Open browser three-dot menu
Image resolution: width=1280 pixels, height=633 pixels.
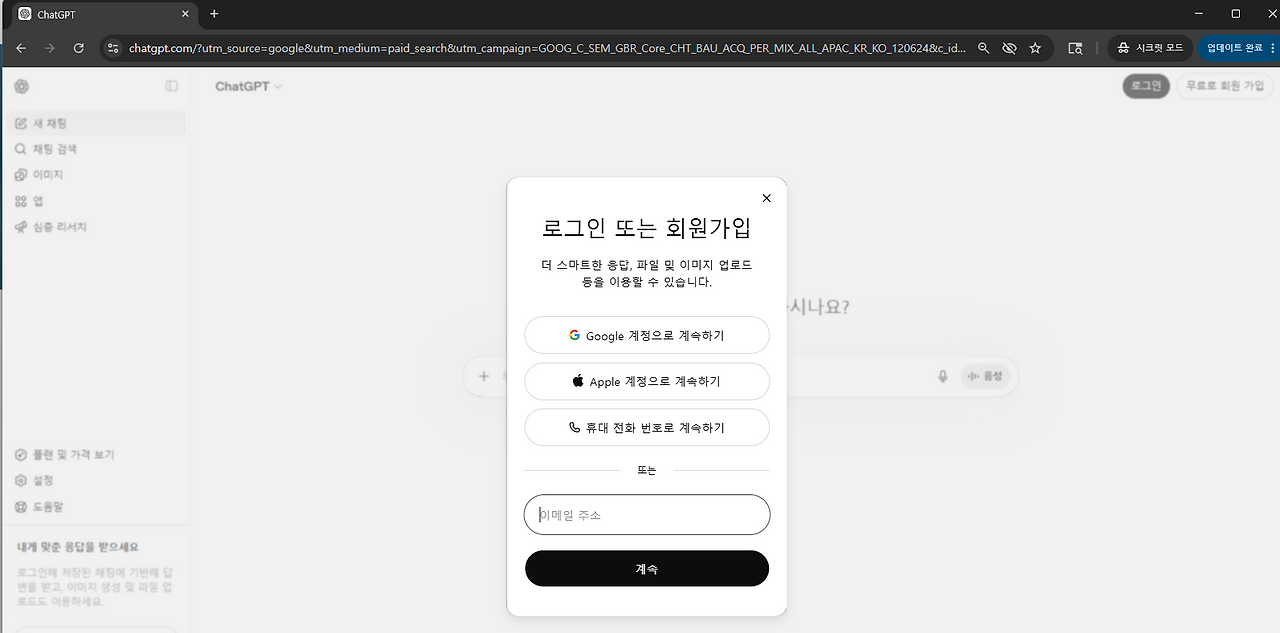click(1275, 47)
